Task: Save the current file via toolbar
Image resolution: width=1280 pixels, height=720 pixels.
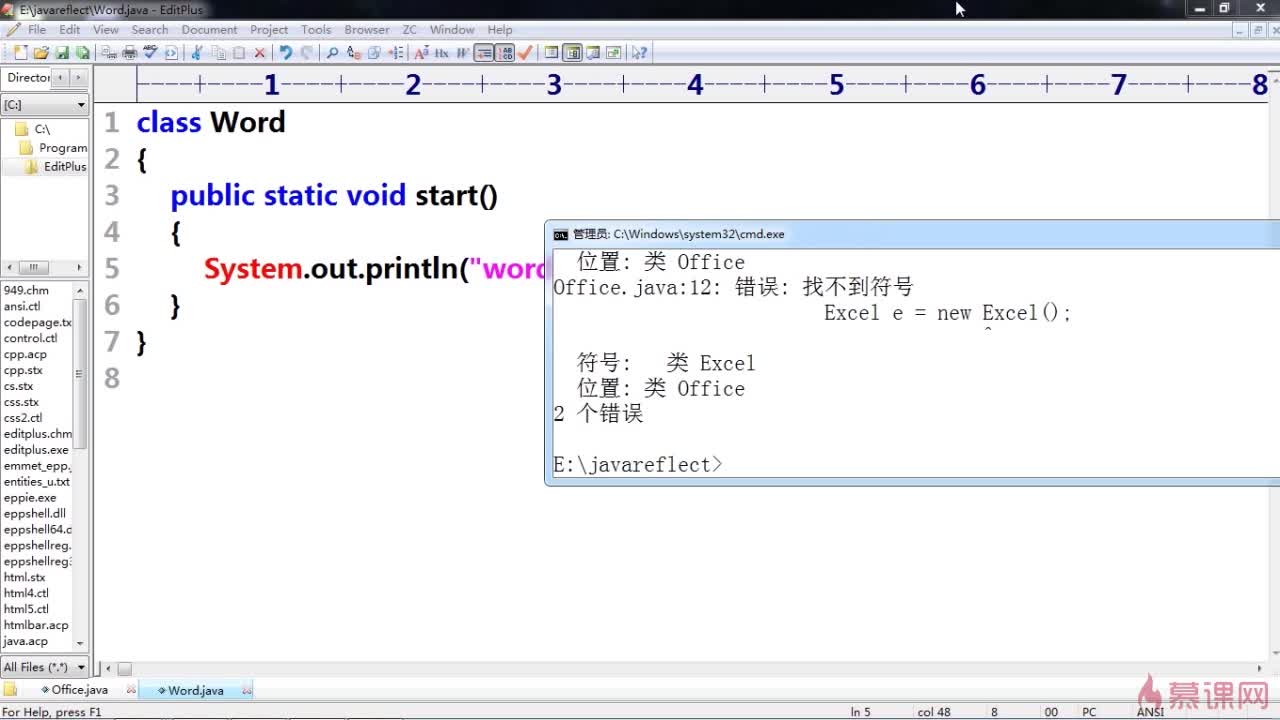Action: click(62, 52)
